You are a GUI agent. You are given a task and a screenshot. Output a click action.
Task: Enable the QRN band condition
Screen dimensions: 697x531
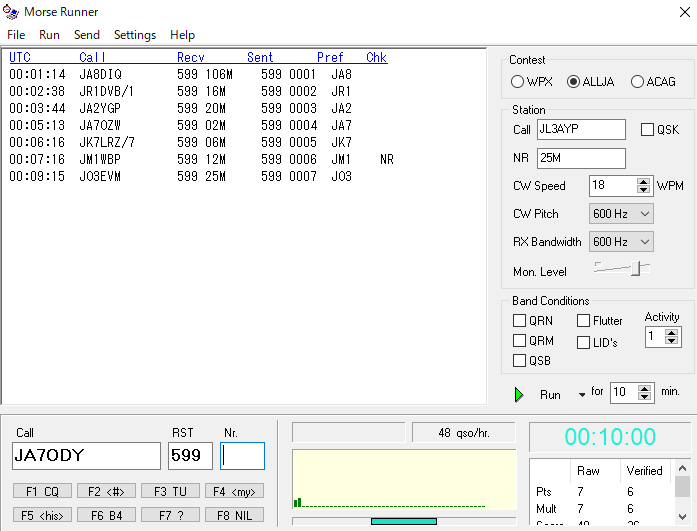click(519, 320)
